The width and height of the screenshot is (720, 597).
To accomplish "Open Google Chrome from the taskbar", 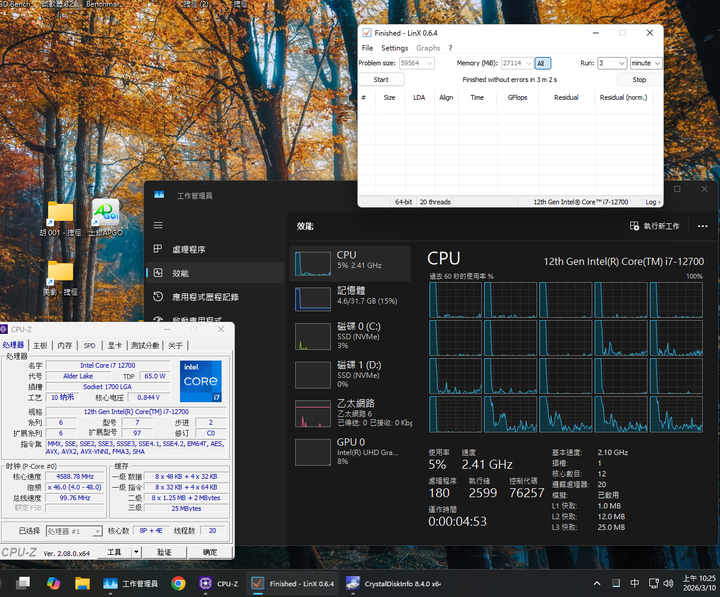I will [178, 583].
